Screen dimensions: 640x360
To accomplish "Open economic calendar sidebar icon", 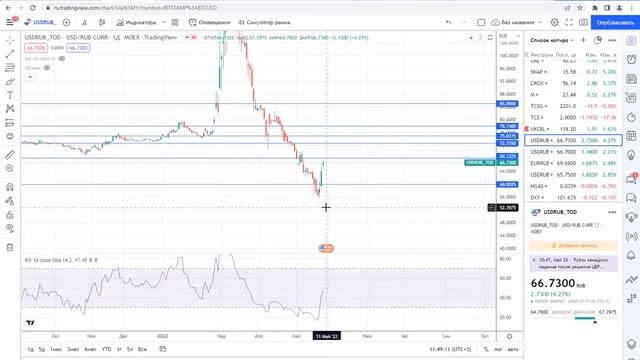I will (x=631, y=136).
